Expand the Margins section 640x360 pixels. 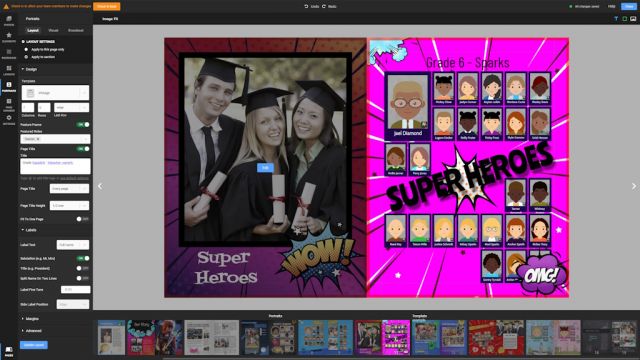30,319
